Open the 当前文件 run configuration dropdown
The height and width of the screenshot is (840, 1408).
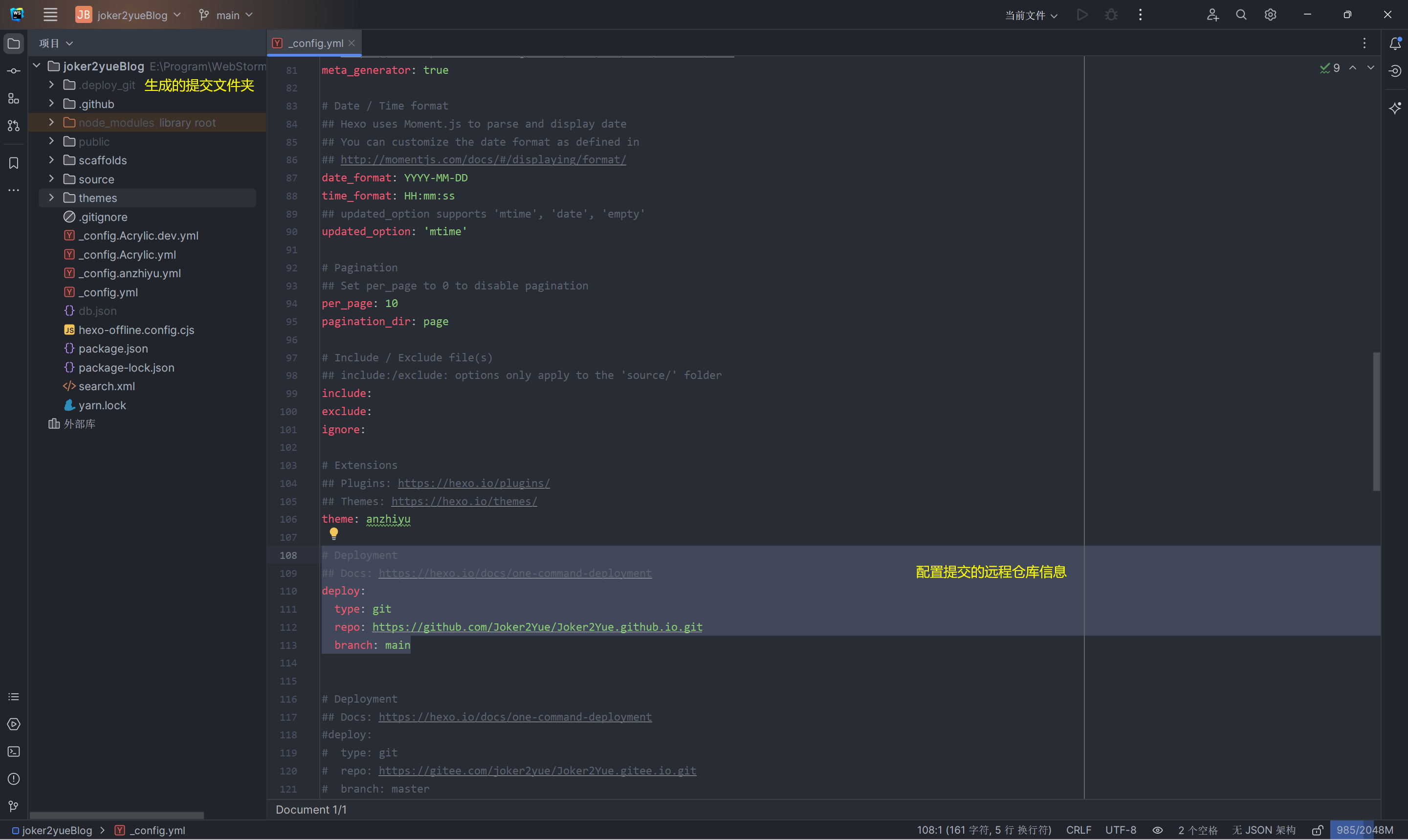pyautogui.click(x=1031, y=15)
